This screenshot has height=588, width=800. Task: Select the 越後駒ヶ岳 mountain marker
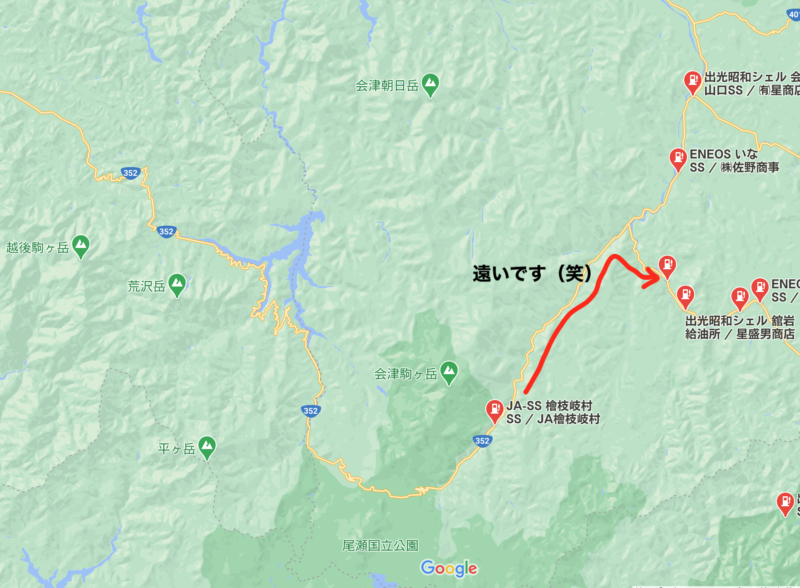coord(81,247)
